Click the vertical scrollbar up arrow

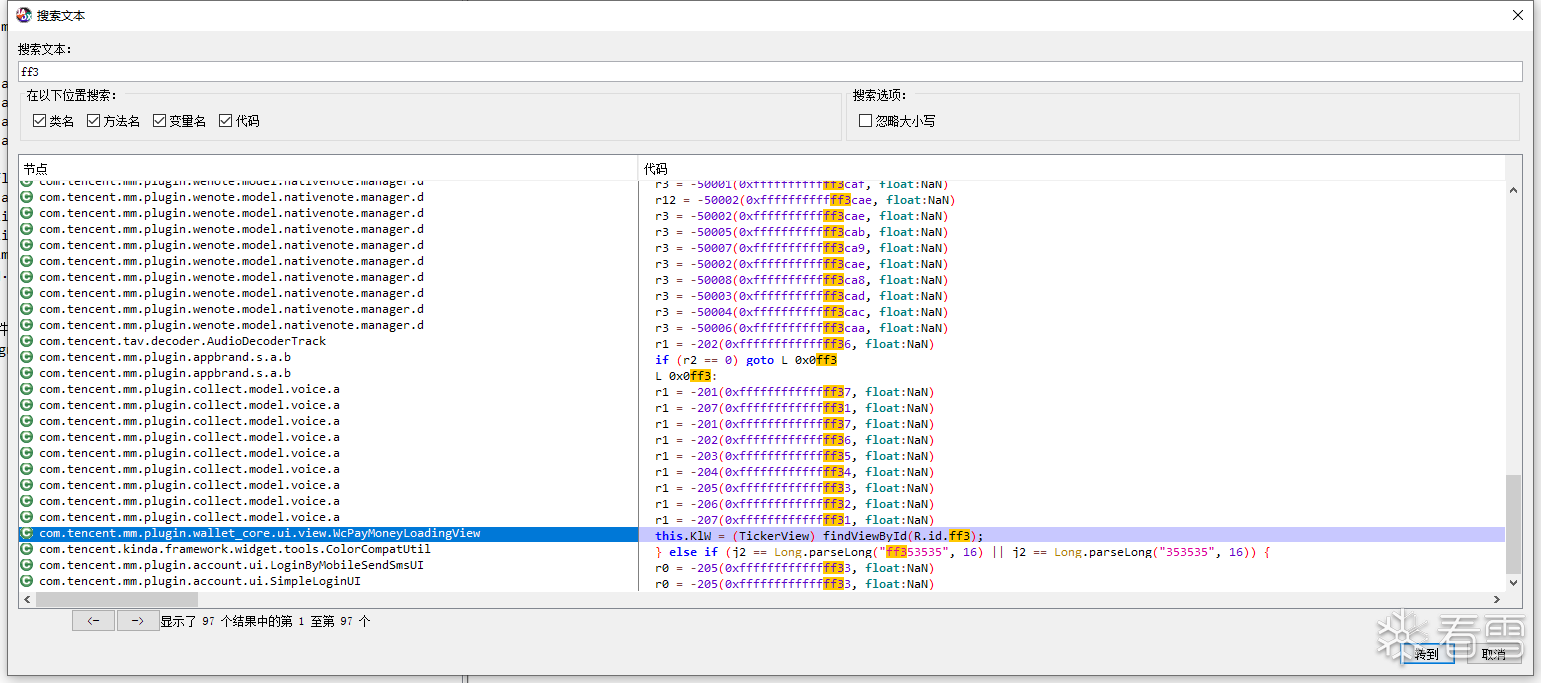tap(1513, 190)
